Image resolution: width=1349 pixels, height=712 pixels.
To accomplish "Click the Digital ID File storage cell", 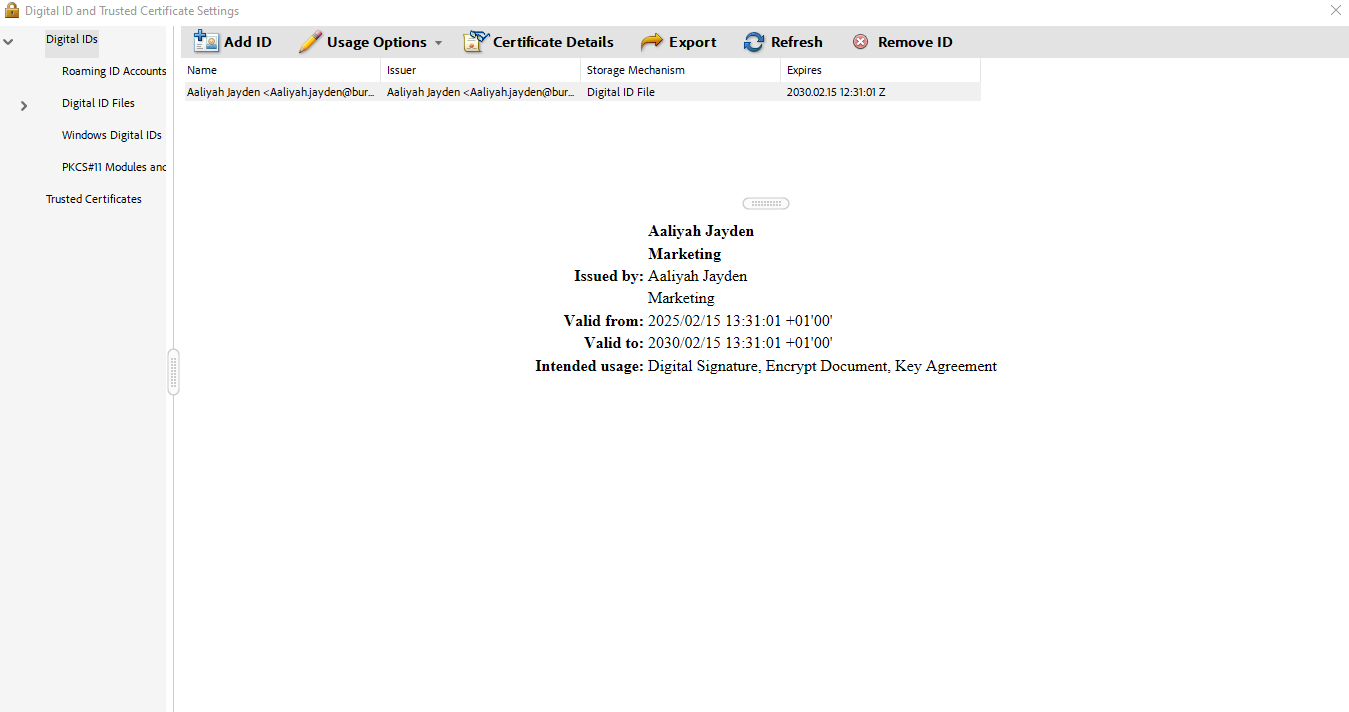I will [x=681, y=92].
